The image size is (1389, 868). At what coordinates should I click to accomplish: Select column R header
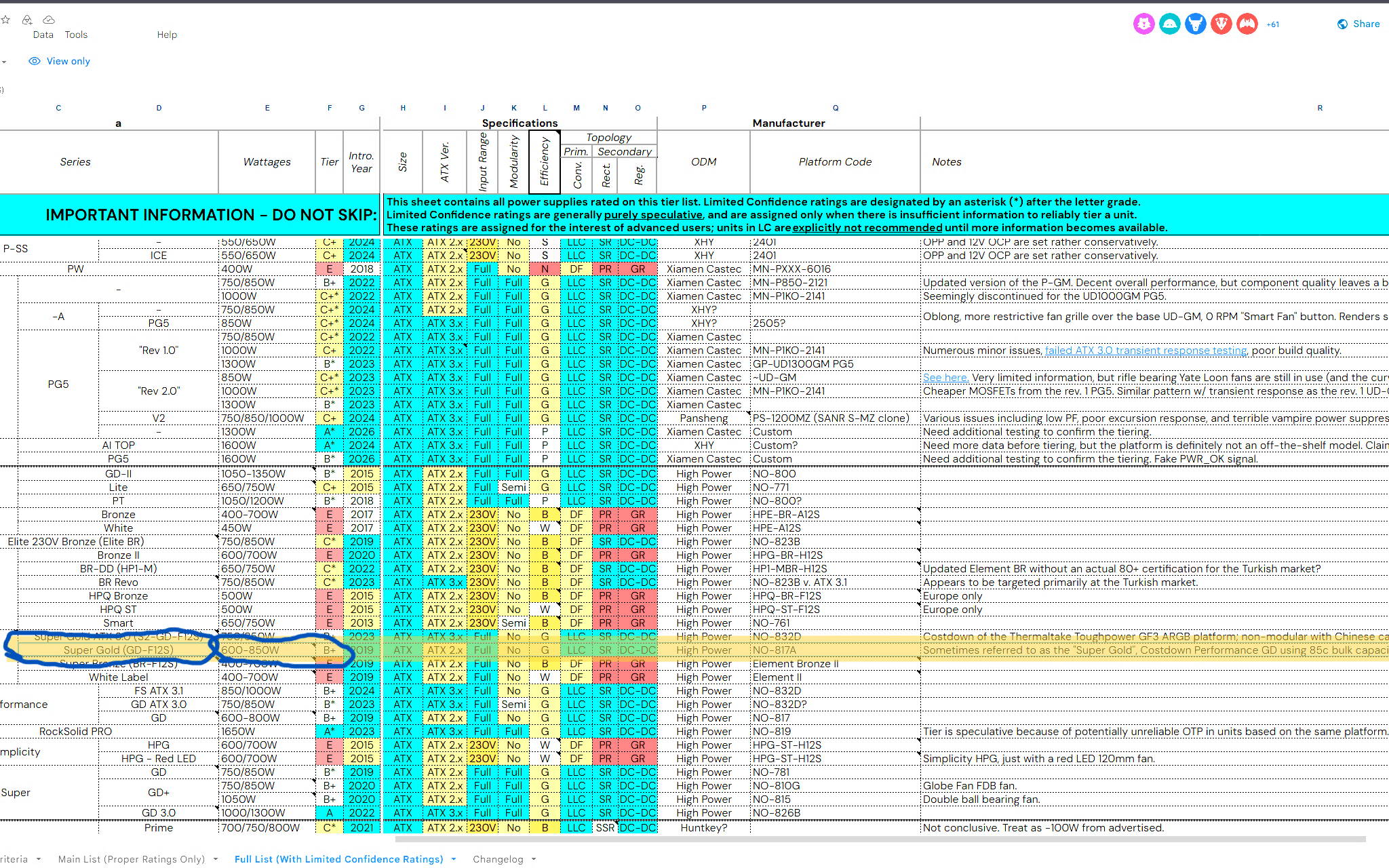coord(1320,108)
